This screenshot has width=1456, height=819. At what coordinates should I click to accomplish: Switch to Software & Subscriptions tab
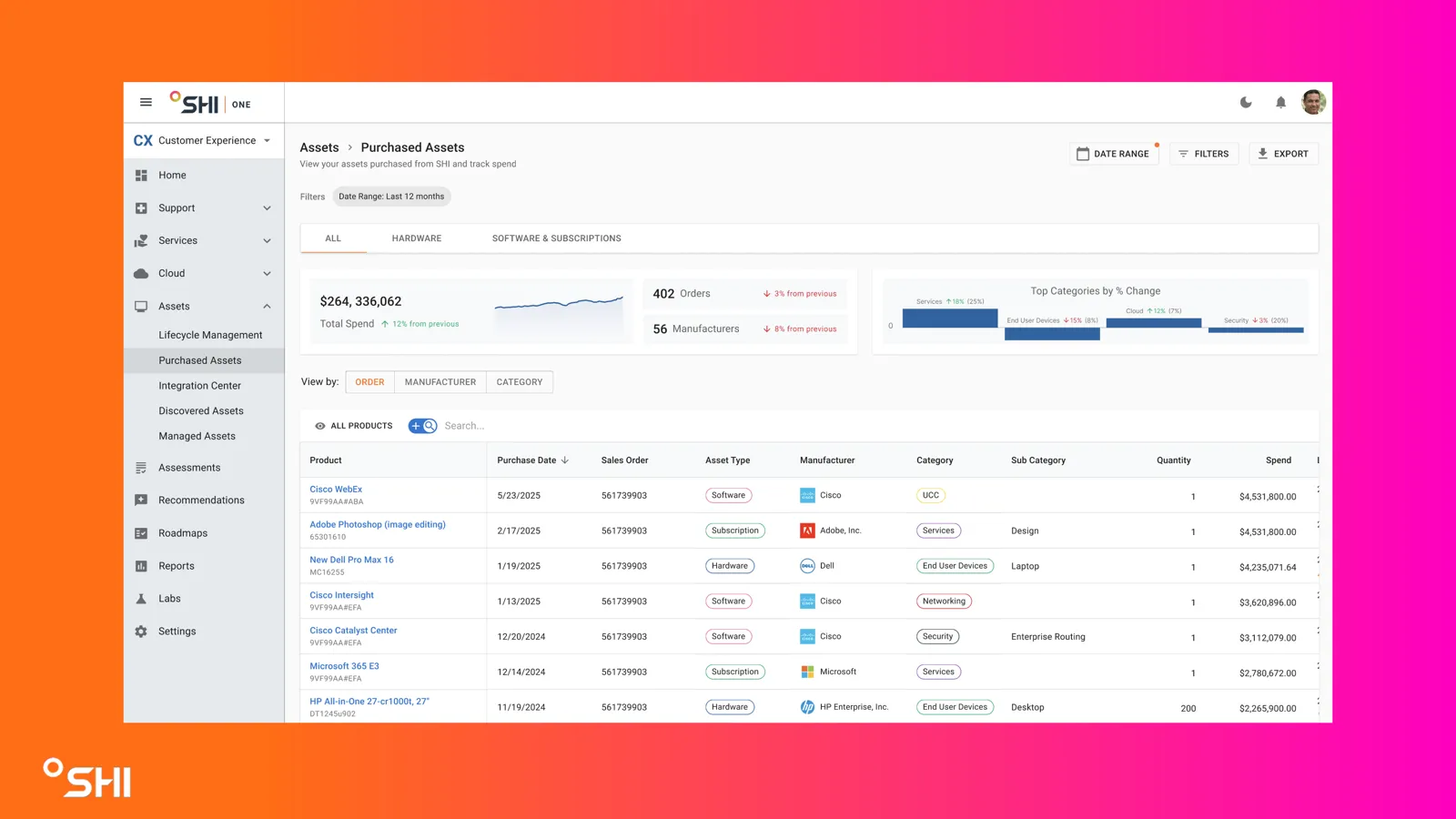tap(557, 238)
